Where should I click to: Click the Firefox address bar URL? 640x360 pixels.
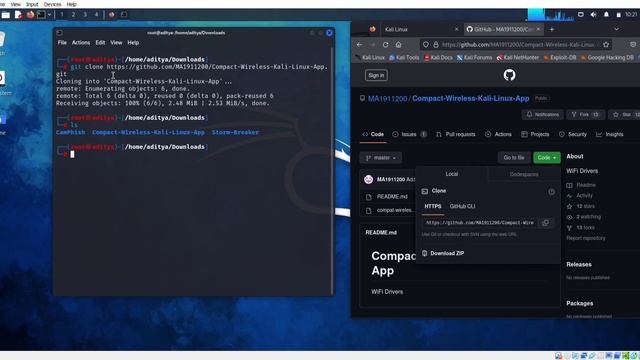[518, 44]
